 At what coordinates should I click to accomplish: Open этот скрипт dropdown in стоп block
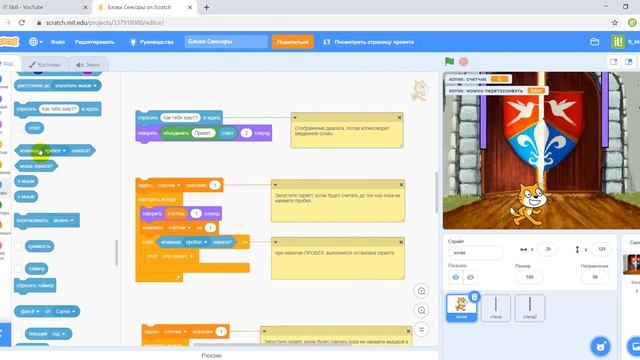coord(177,256)
